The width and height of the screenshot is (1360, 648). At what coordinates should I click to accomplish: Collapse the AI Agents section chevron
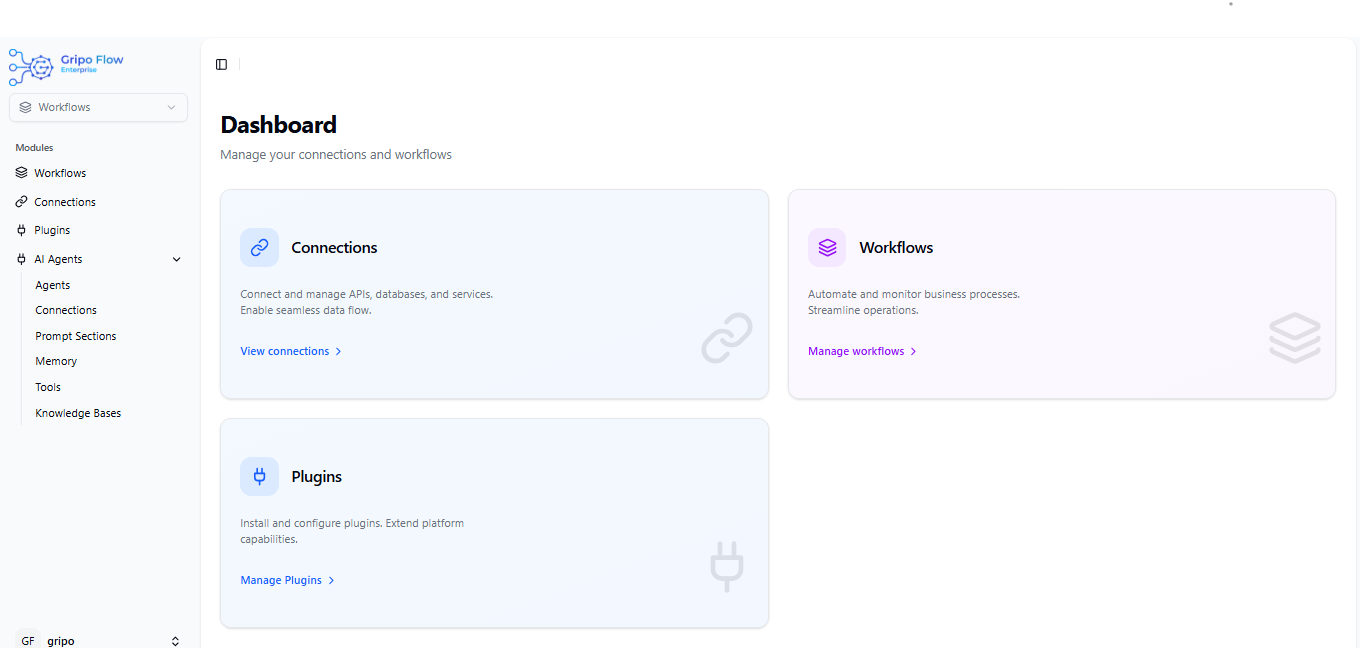click(177, 260)
